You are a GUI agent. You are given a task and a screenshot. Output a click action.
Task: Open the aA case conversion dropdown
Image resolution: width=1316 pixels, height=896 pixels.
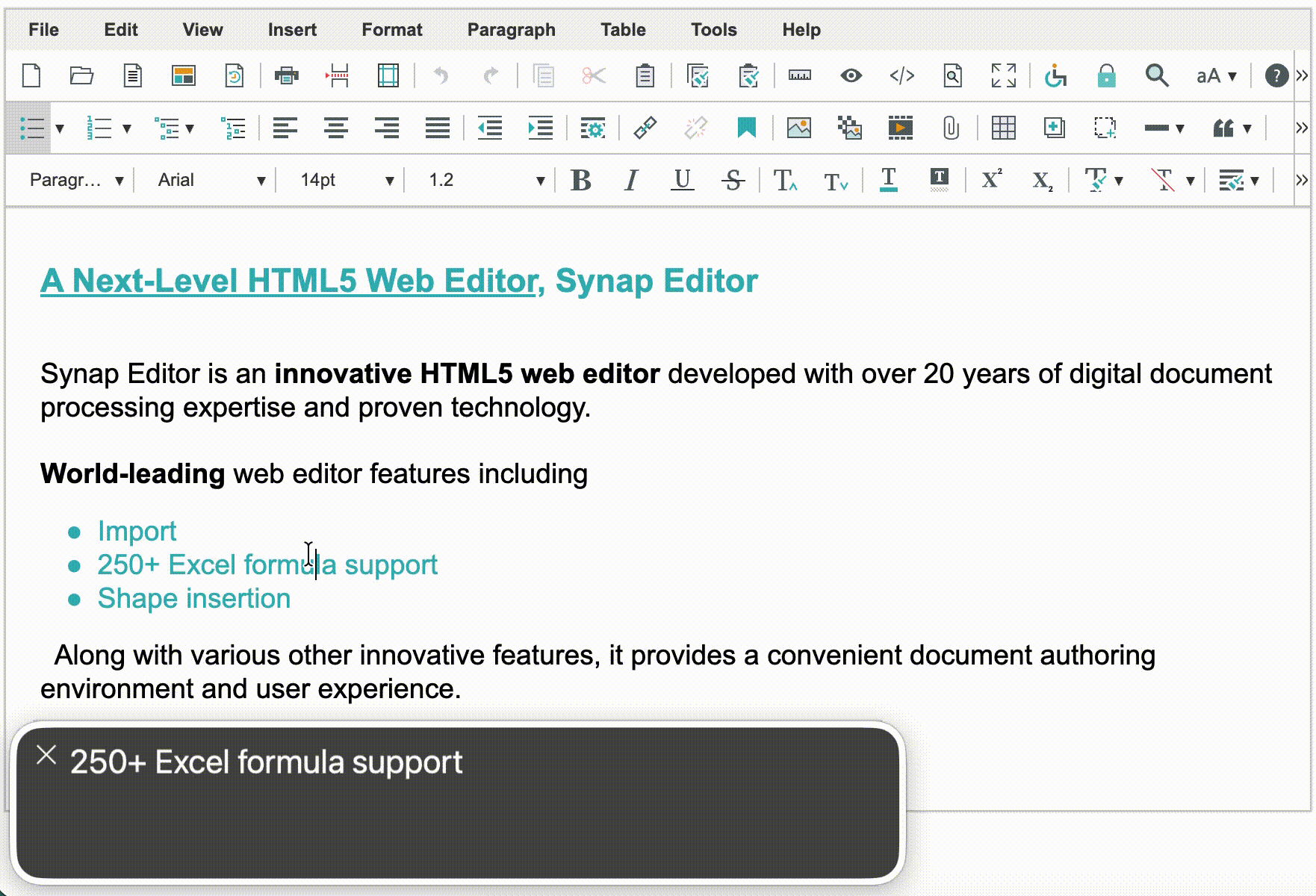tap(1216, 75)
